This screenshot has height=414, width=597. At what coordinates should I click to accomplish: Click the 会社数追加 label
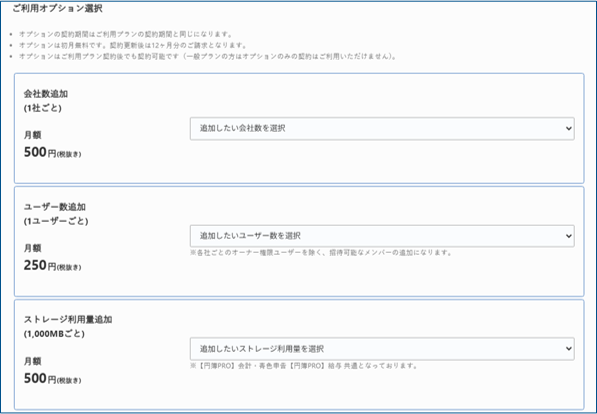46,94
